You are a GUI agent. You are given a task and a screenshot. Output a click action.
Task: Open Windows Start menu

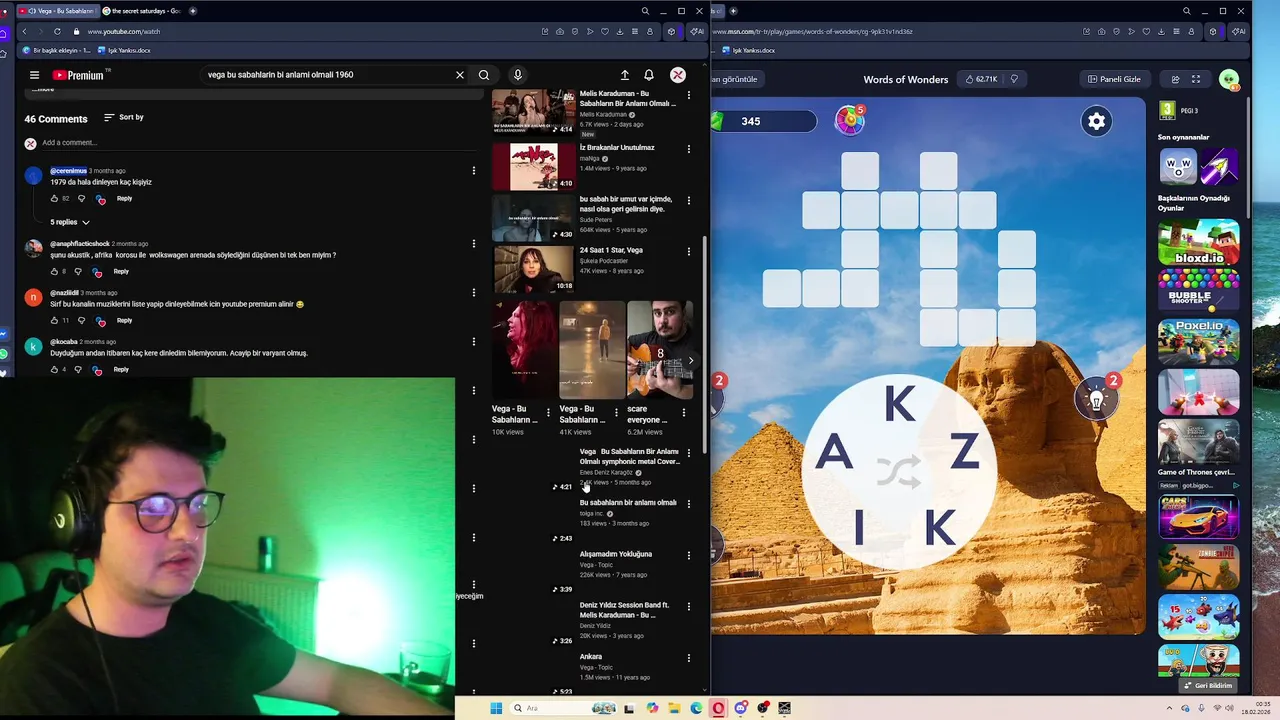496,708
